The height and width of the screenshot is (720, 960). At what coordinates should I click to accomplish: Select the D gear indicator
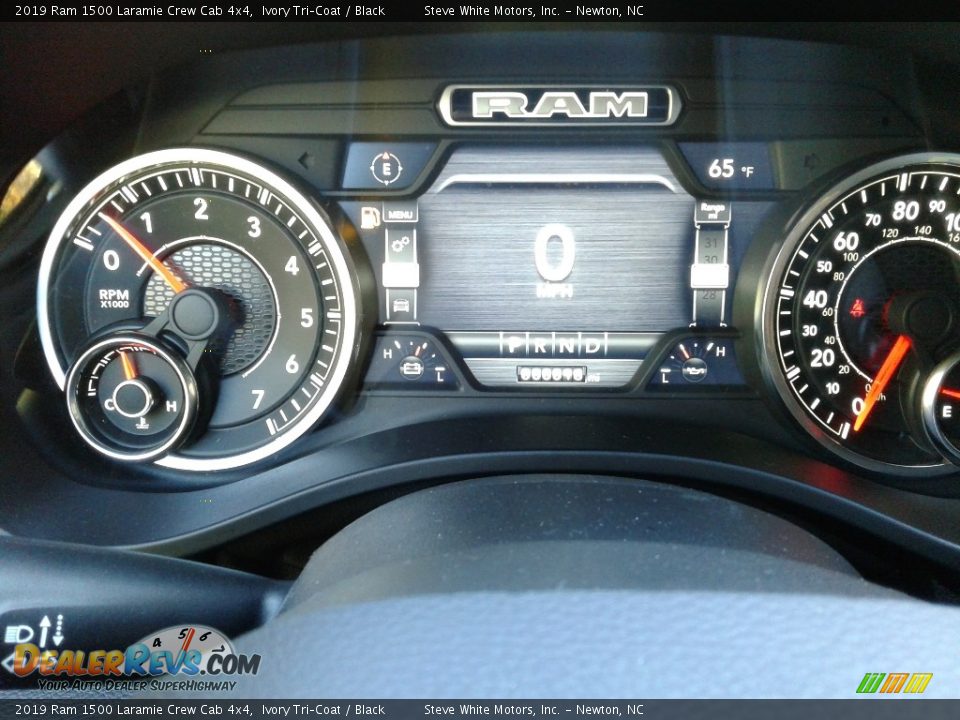(592, 345)
